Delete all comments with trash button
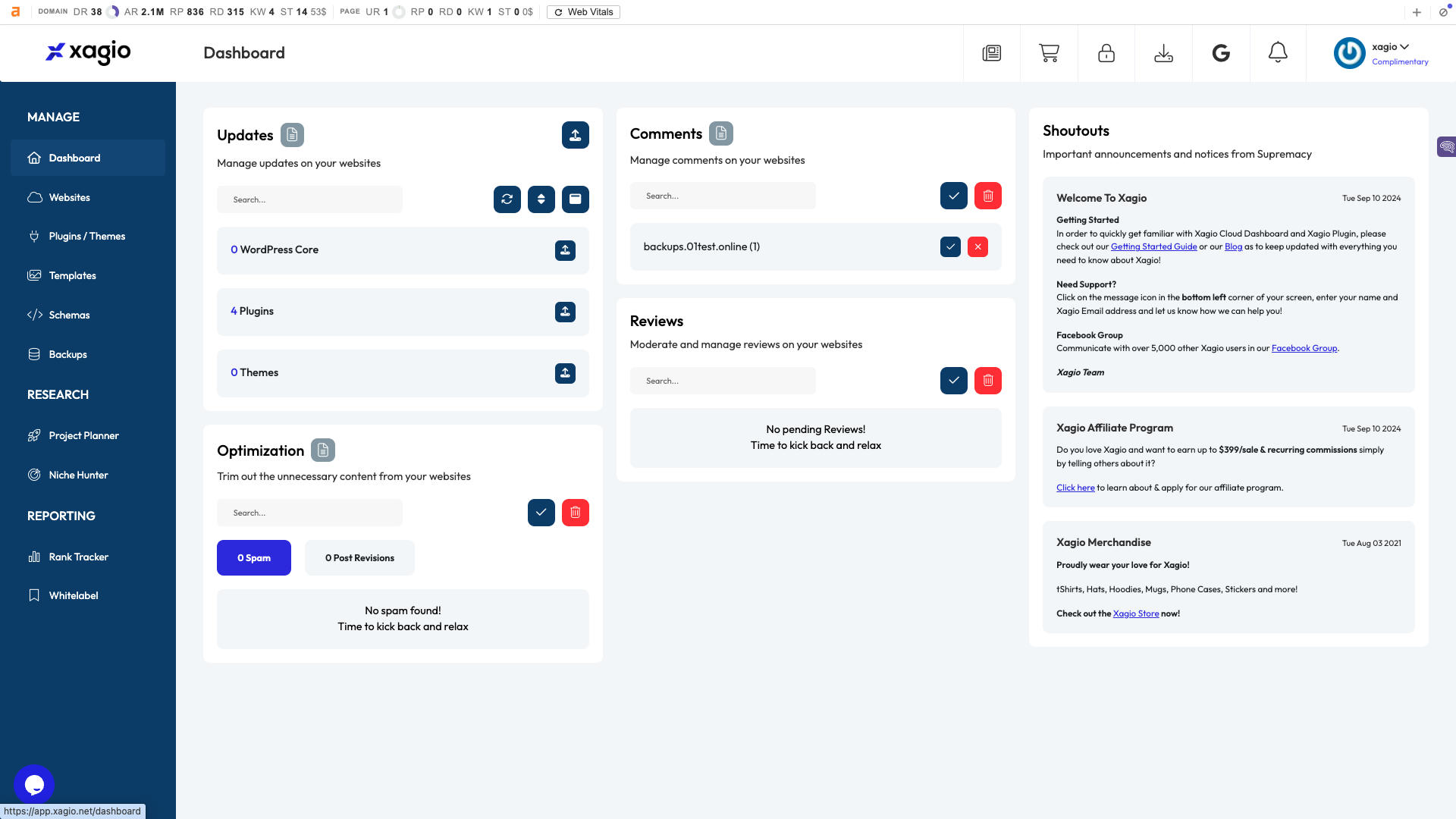This screenshot has height=819, width=1456. pos(988,196)
